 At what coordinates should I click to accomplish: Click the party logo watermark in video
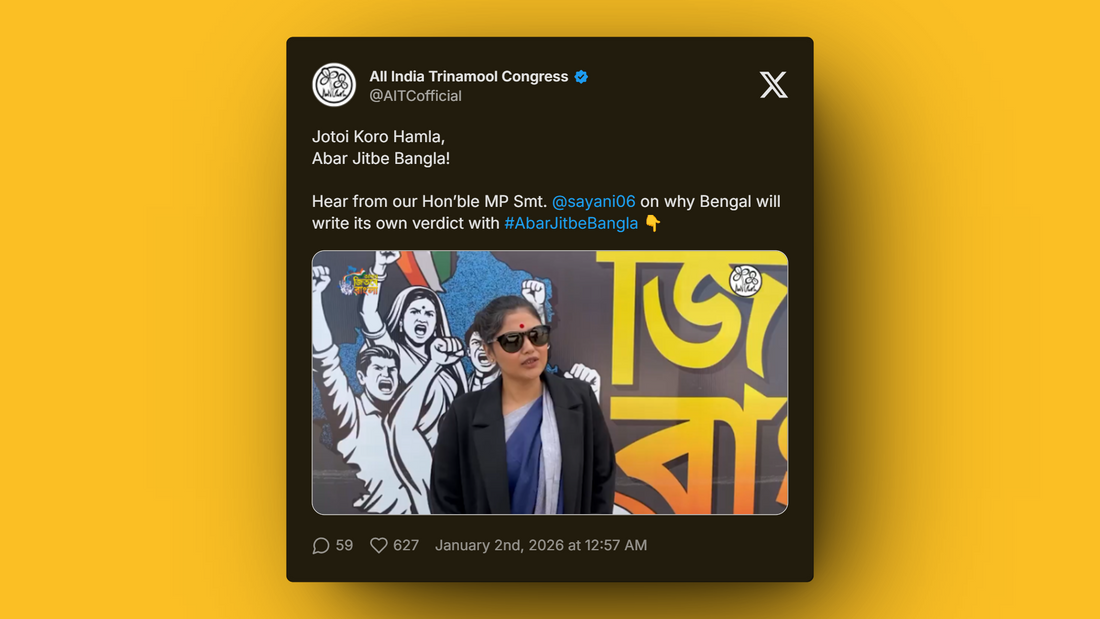745,280
